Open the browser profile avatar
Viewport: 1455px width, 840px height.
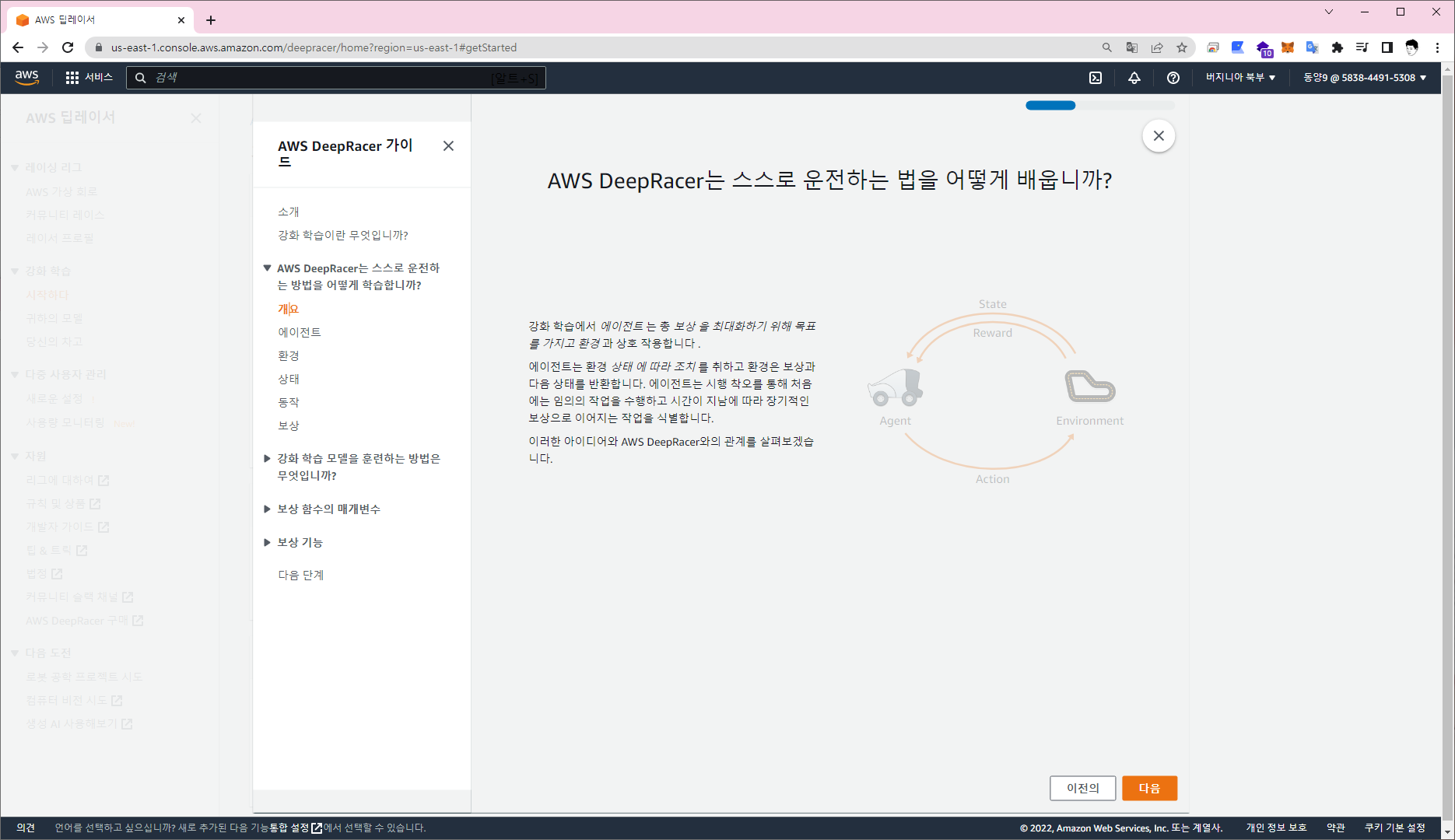[x=1411, y=47]
